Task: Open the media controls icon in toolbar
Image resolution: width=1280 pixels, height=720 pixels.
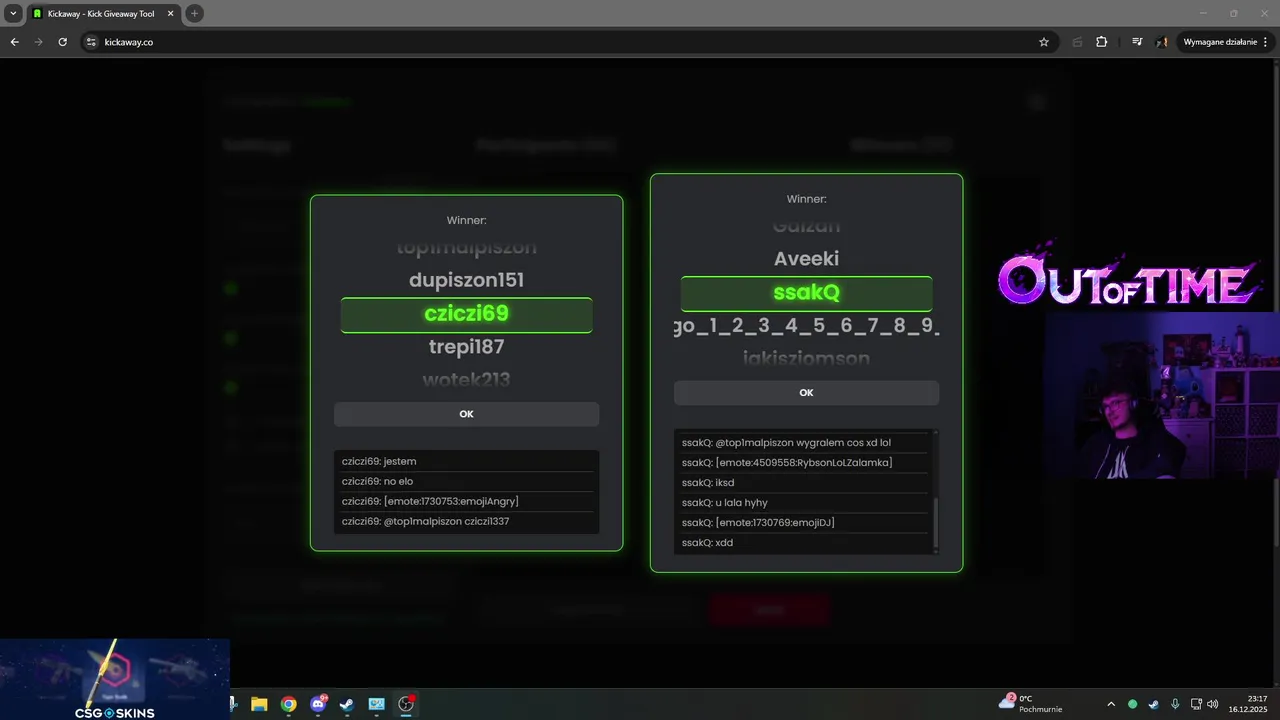Action: 1137,42
